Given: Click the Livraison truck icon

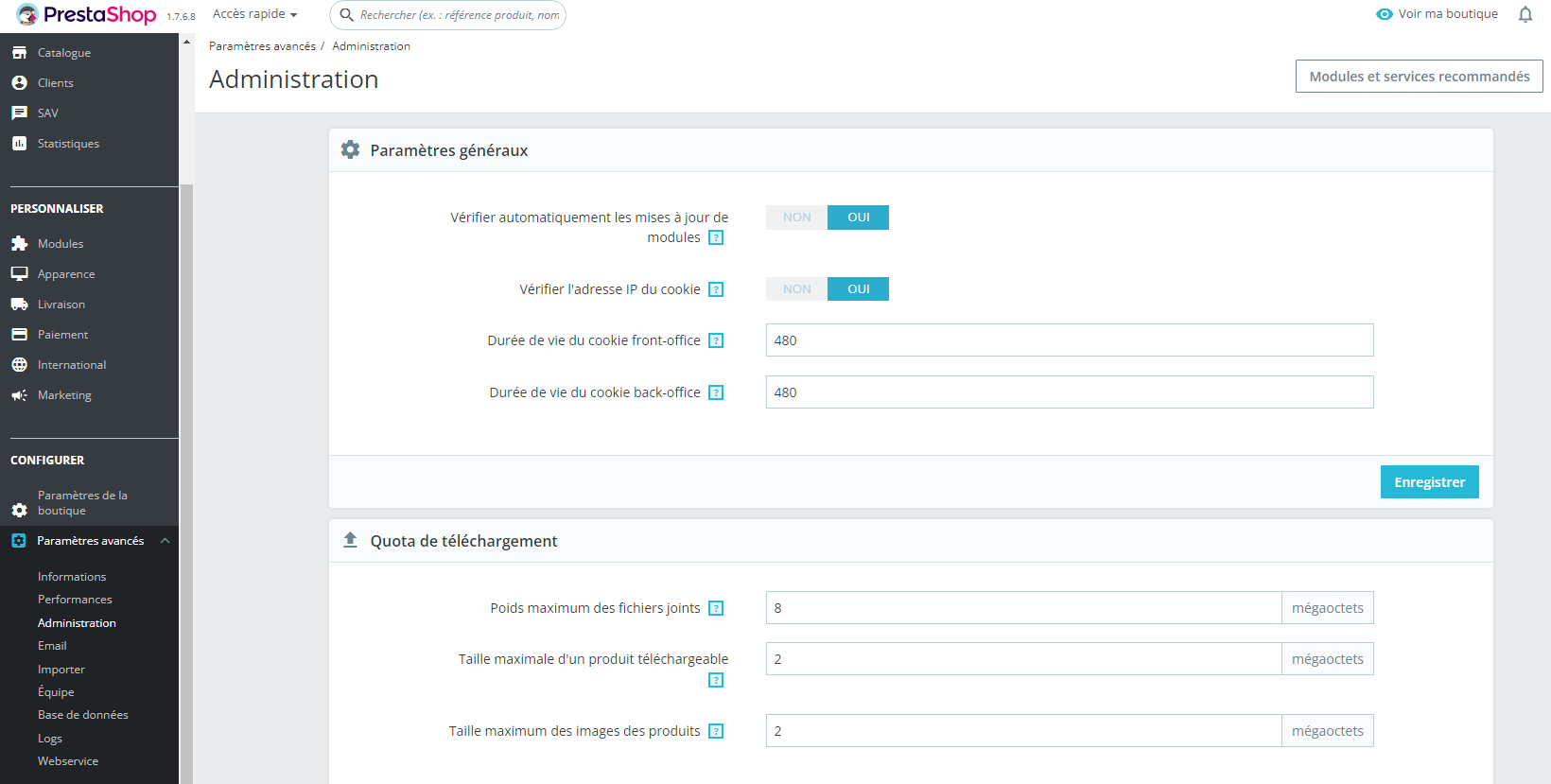Looking at the screenshot, I should point(19,305).
